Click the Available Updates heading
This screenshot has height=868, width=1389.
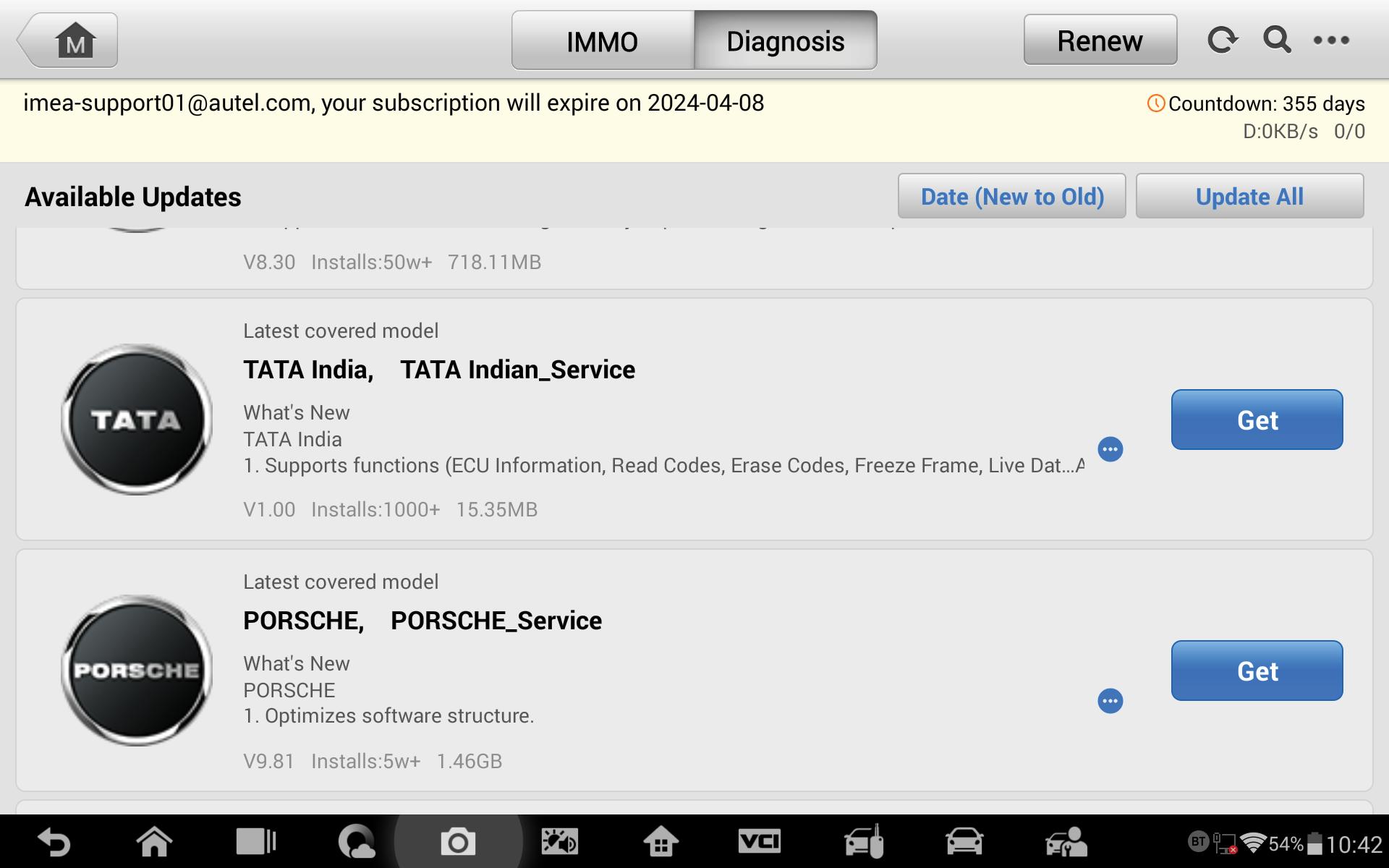(x=133, y=197)
